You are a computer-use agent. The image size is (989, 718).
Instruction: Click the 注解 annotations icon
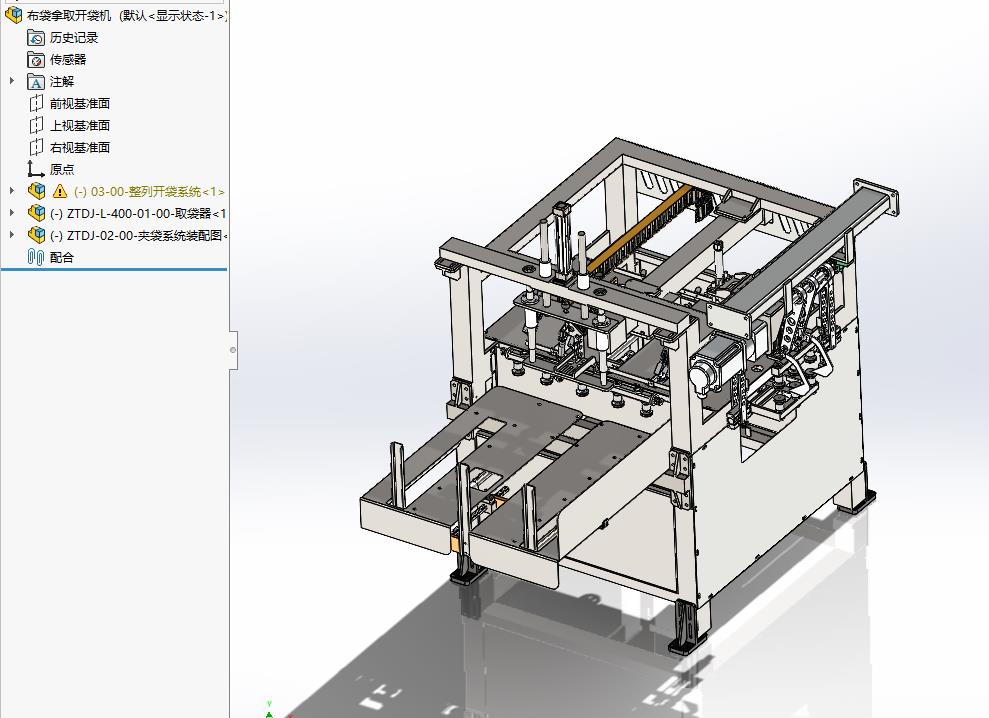tap(36, 82)
